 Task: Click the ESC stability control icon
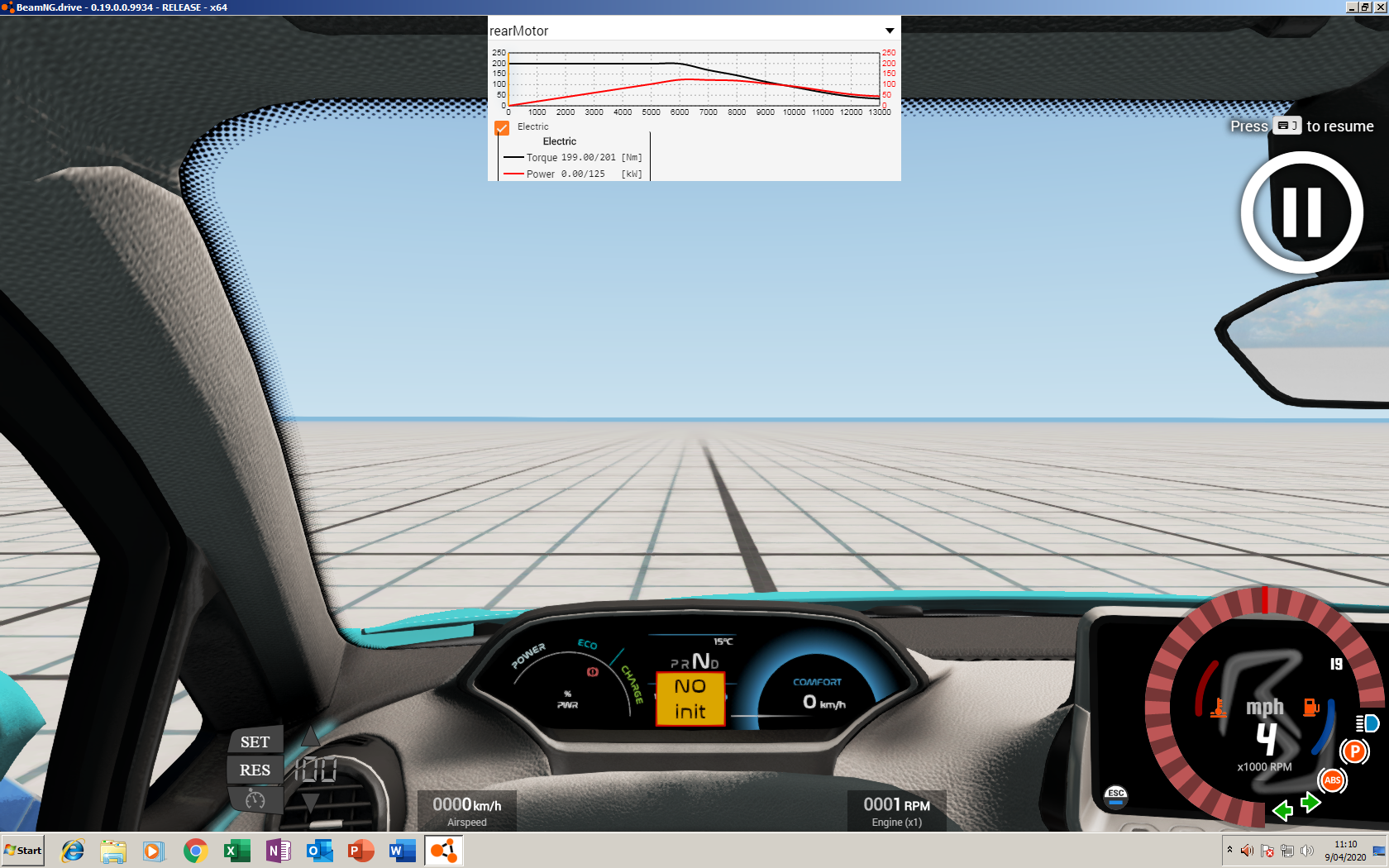pos(1116,797)
